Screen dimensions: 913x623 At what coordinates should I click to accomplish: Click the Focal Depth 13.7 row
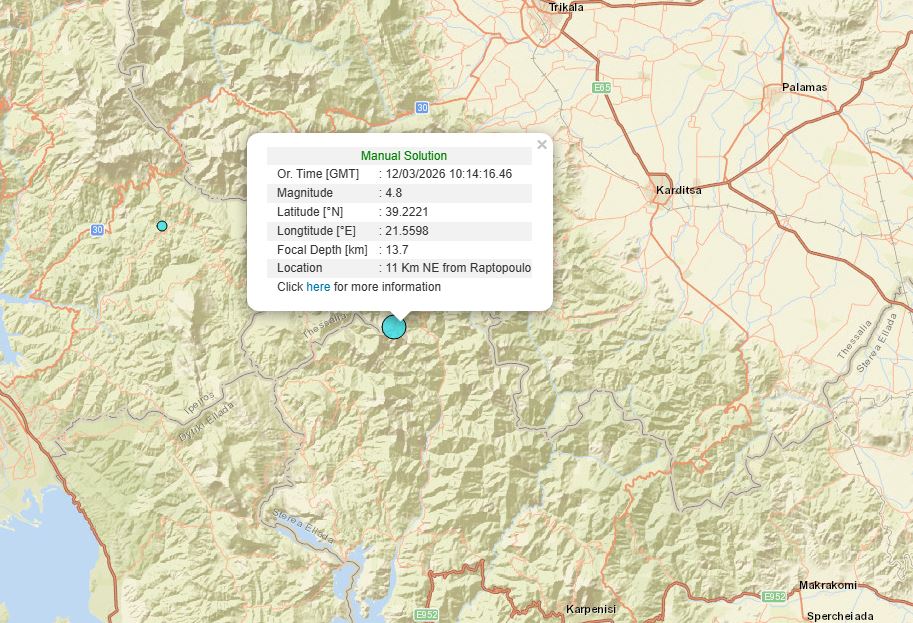(399, 249)
